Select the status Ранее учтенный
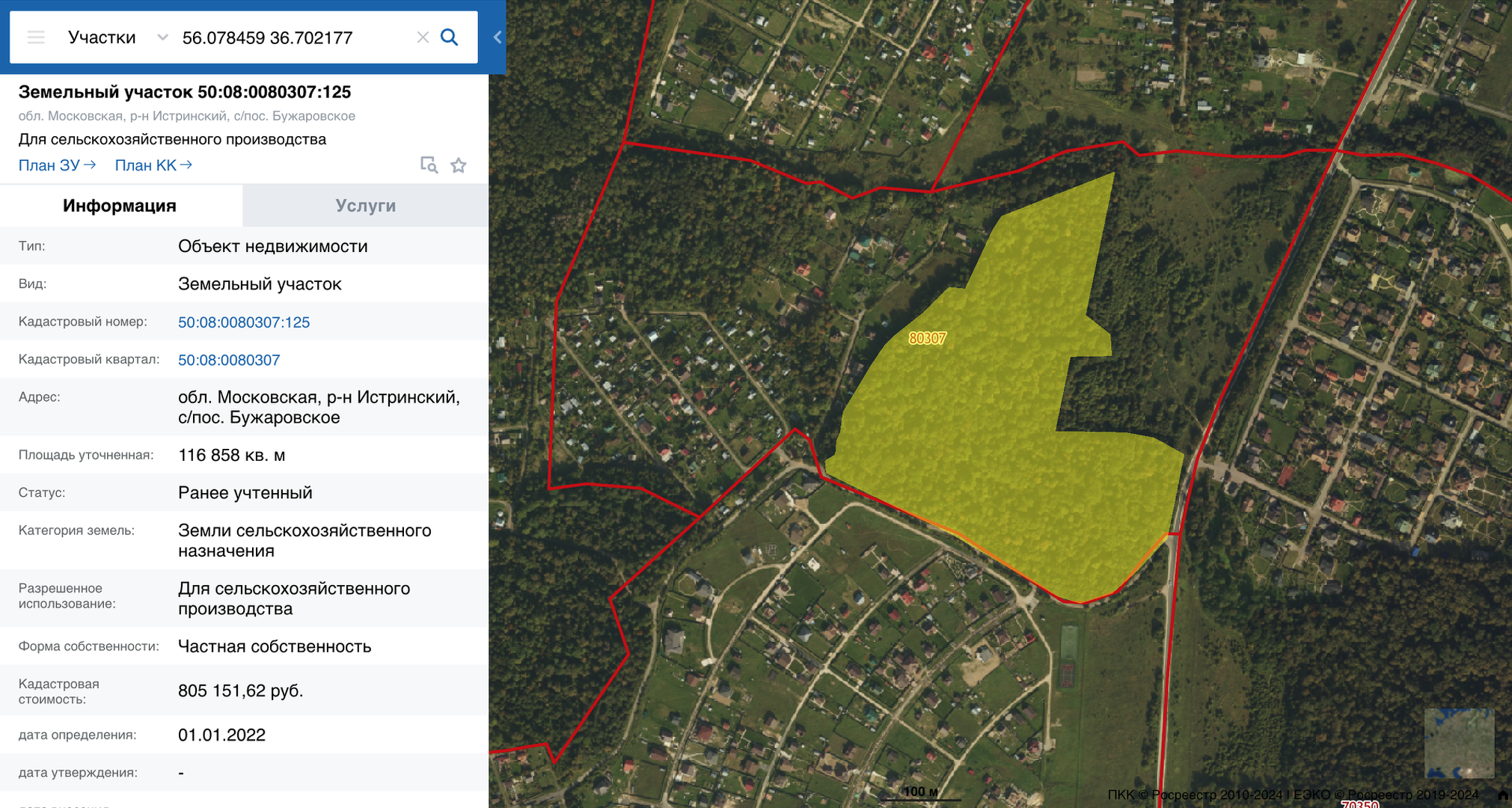This screenshot has height=808, width=1512. [245, 493]
